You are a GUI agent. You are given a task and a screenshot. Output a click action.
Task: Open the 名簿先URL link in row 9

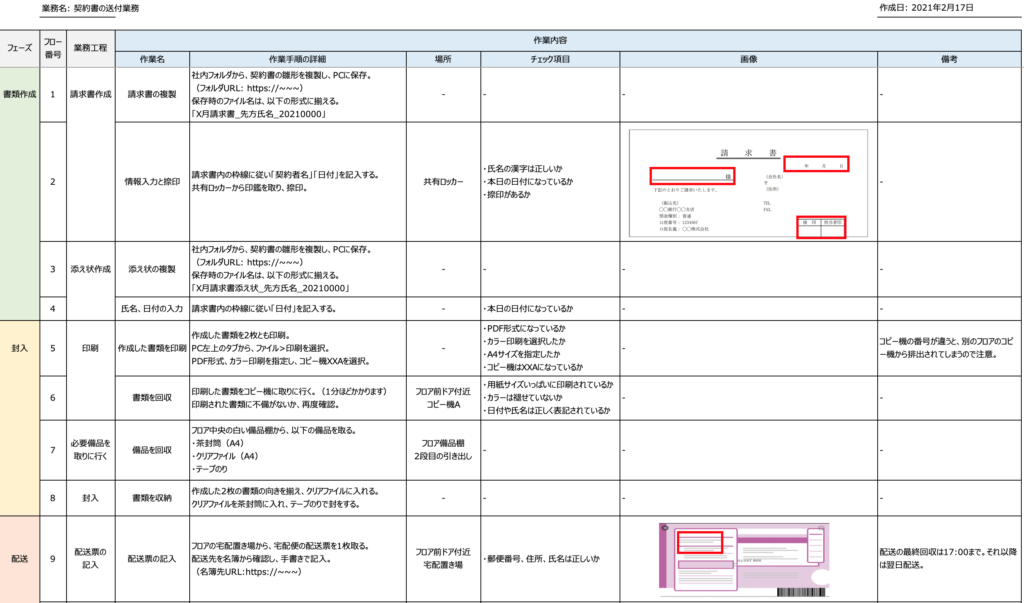coord(246,572)
